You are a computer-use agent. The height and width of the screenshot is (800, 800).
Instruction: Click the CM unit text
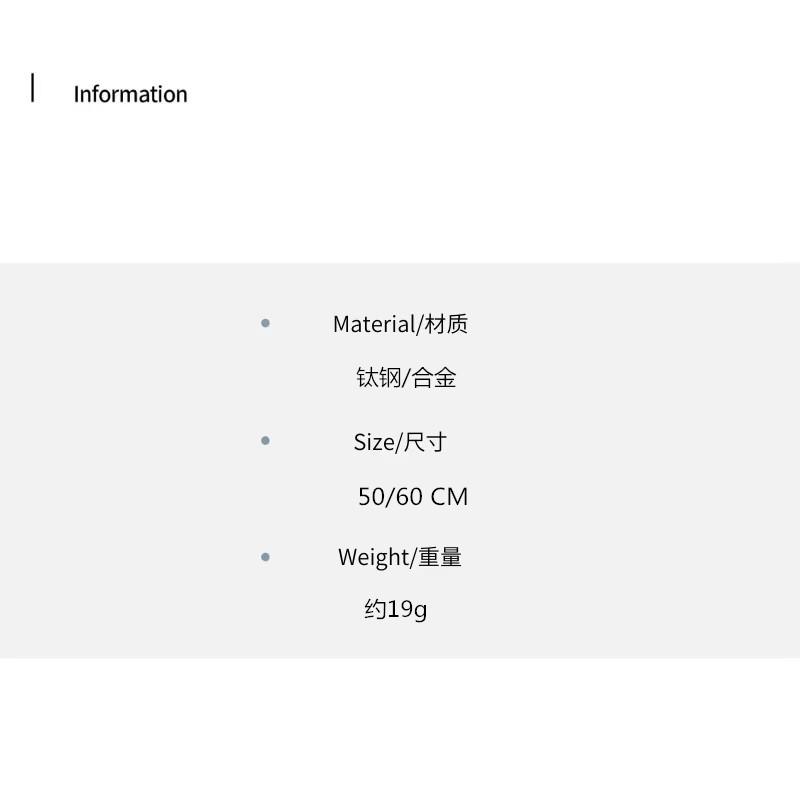(449, 497)
